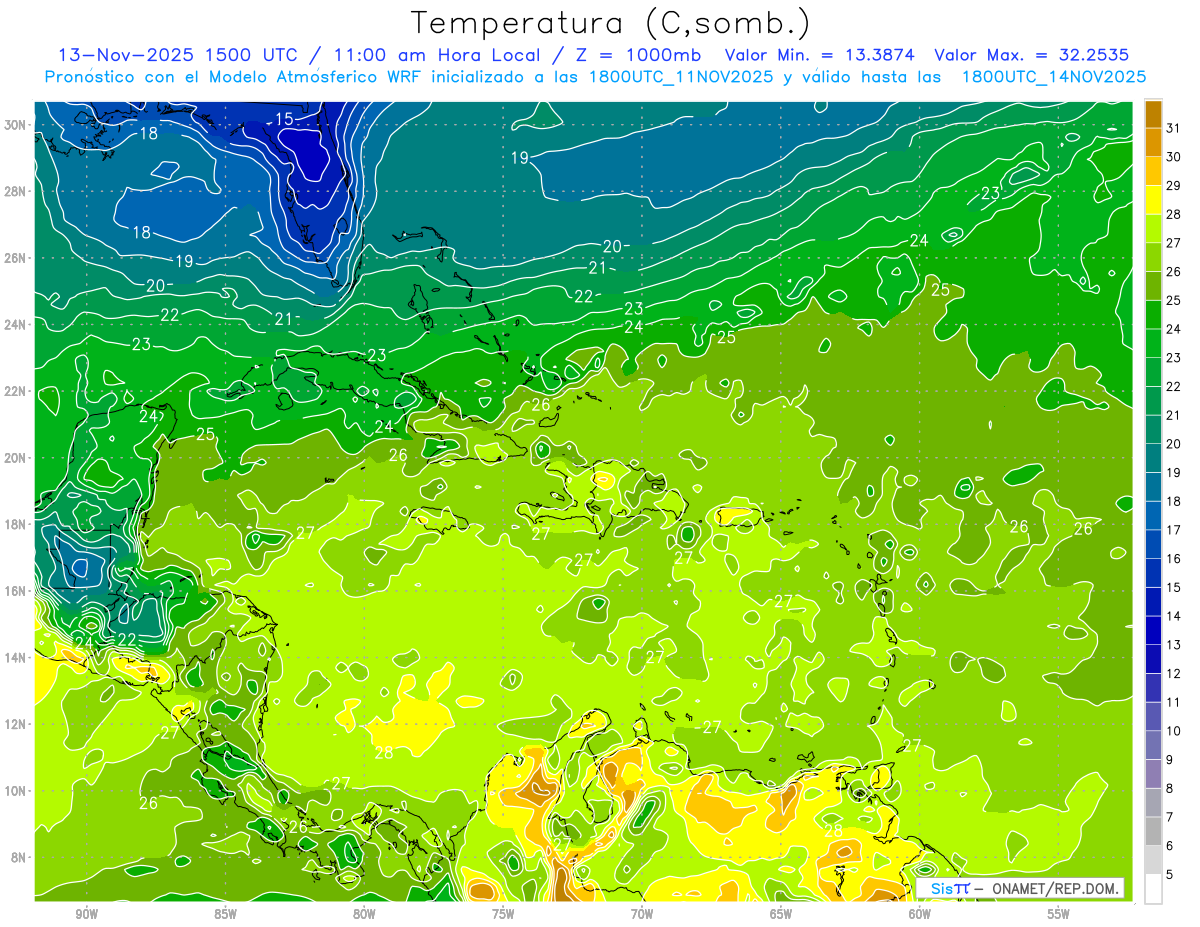Click the title 'Temperatura (C,somb.)'
This screenshot has height=927, width=1200.
pos(611,23)
